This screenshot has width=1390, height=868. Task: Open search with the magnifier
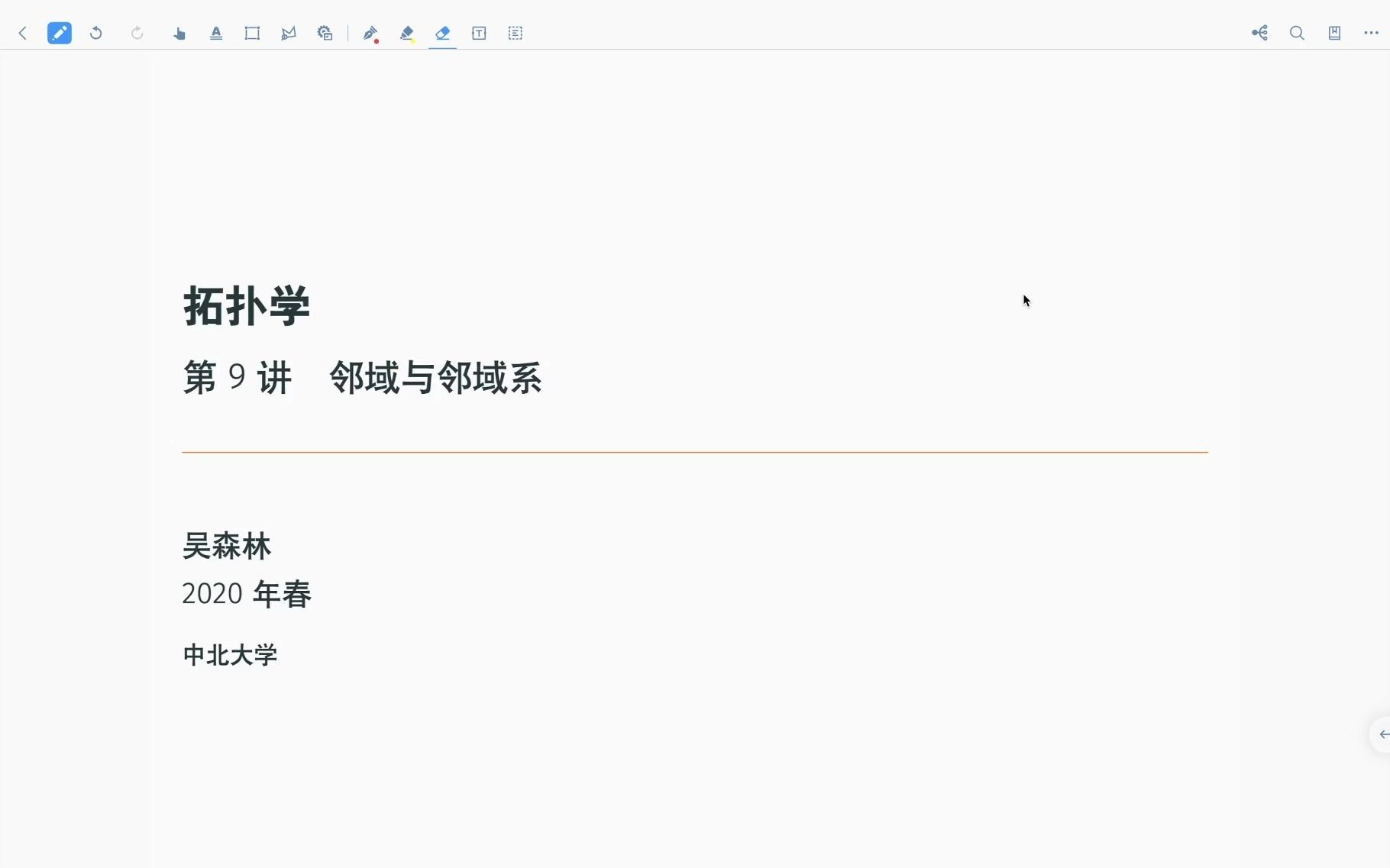(1297, 33)
